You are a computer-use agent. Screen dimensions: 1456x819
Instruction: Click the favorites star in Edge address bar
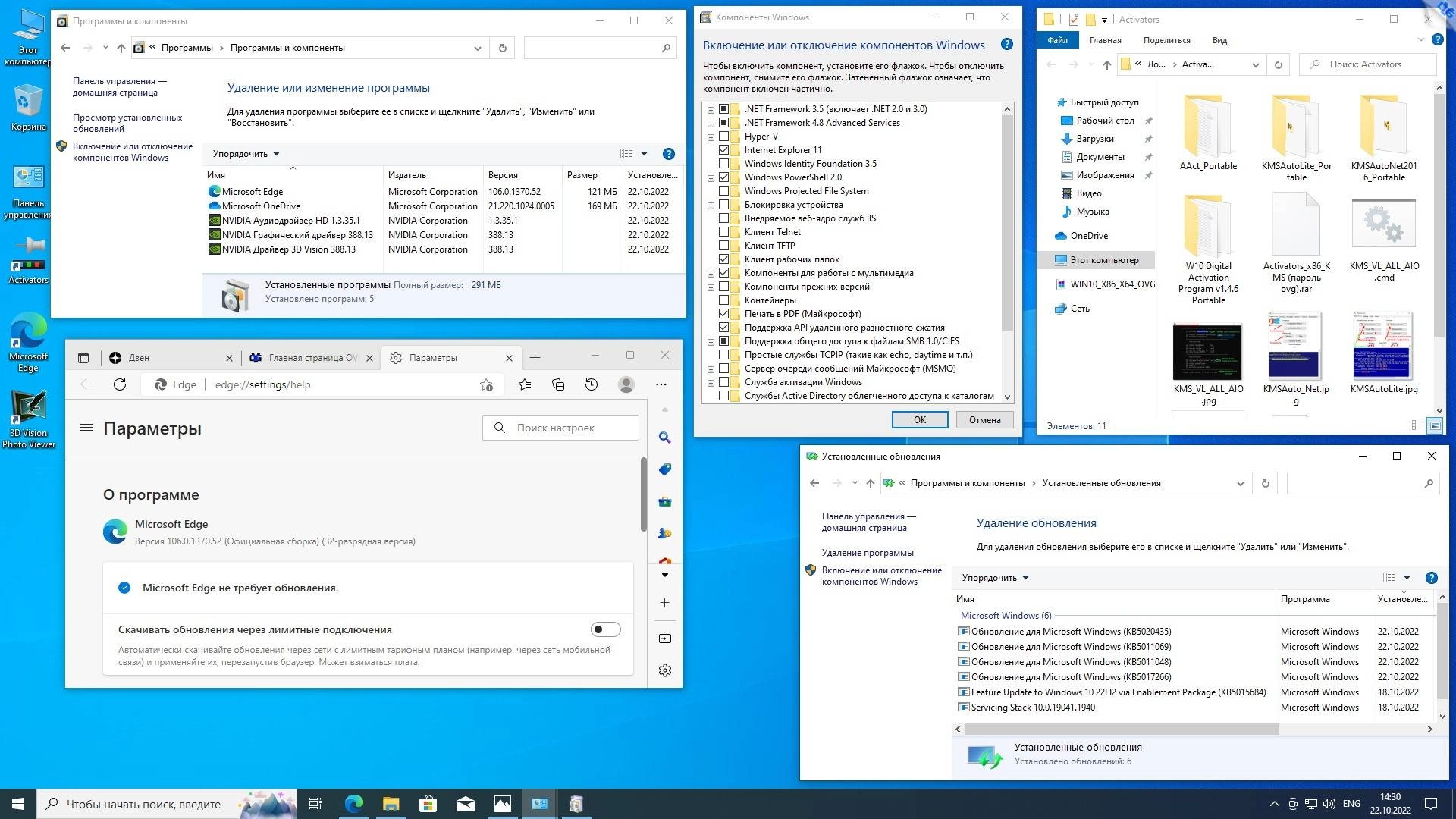click(486, 384)
